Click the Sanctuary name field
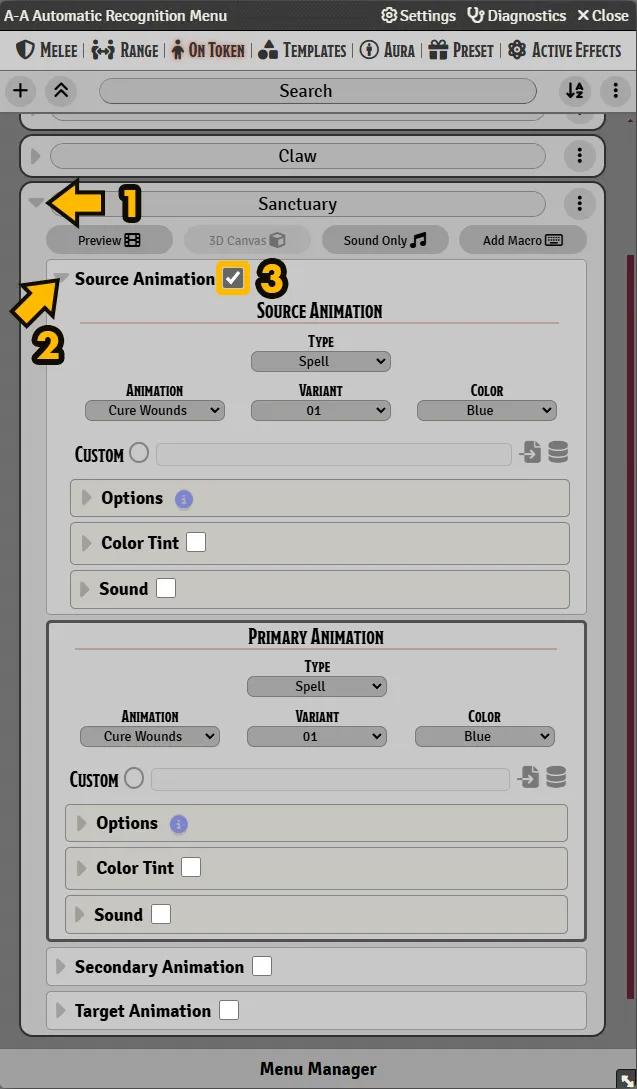Screen dimensions: 637x1089 pyautogui.click(x=298, y=203)
